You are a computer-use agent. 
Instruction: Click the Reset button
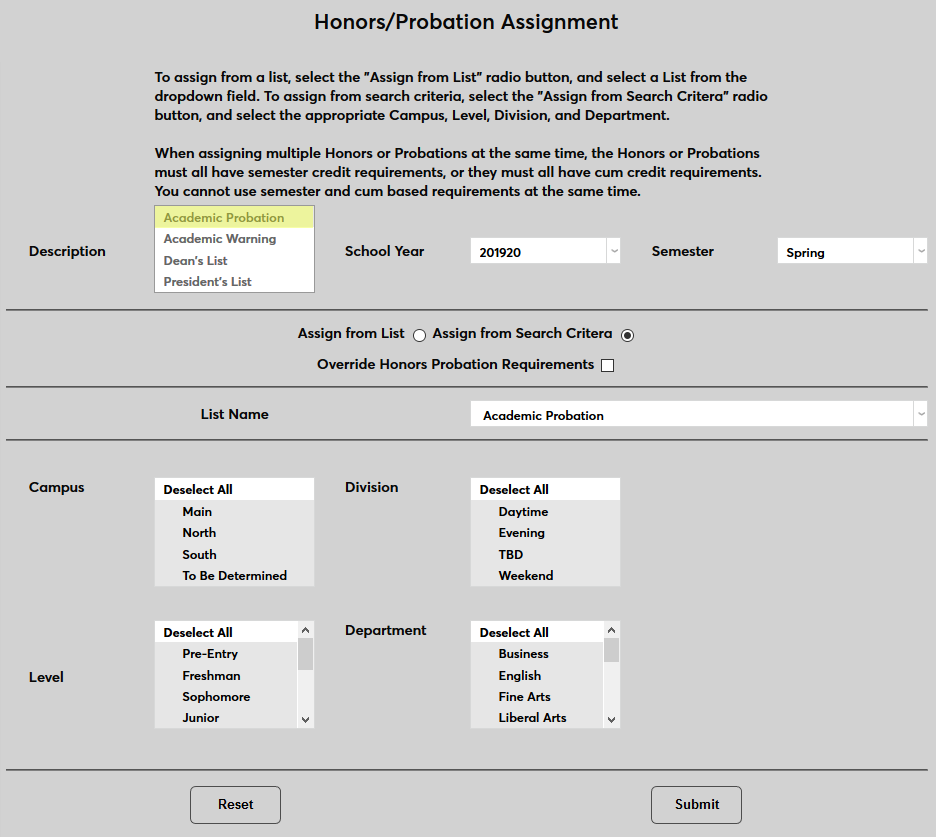(235, 804)
